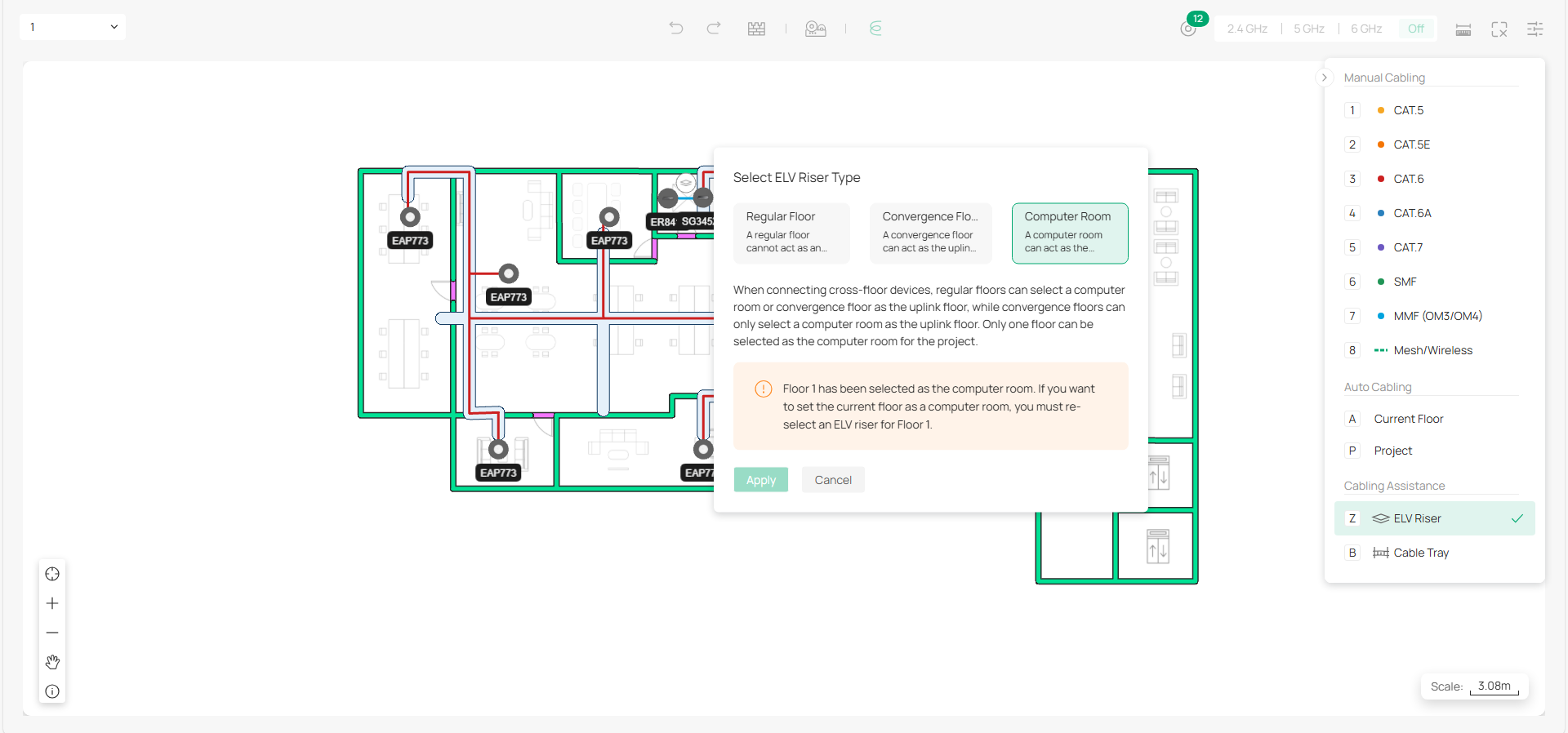Switch heatmap to 5 GHz band
Image resolution: width=1568 pixels, height=733 pixels.
[x=1308, y=29]
